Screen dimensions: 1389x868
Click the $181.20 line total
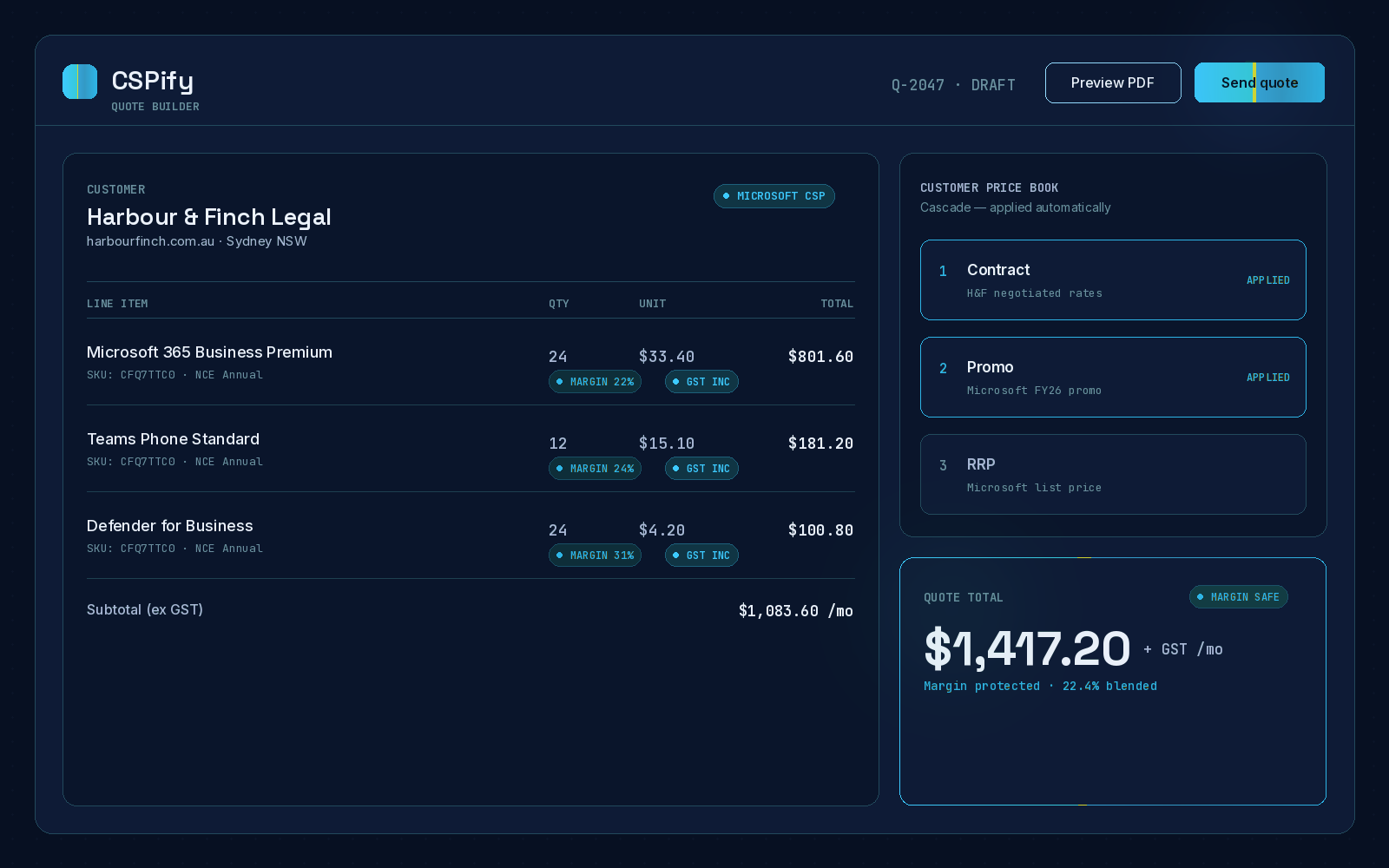(820, 444)
